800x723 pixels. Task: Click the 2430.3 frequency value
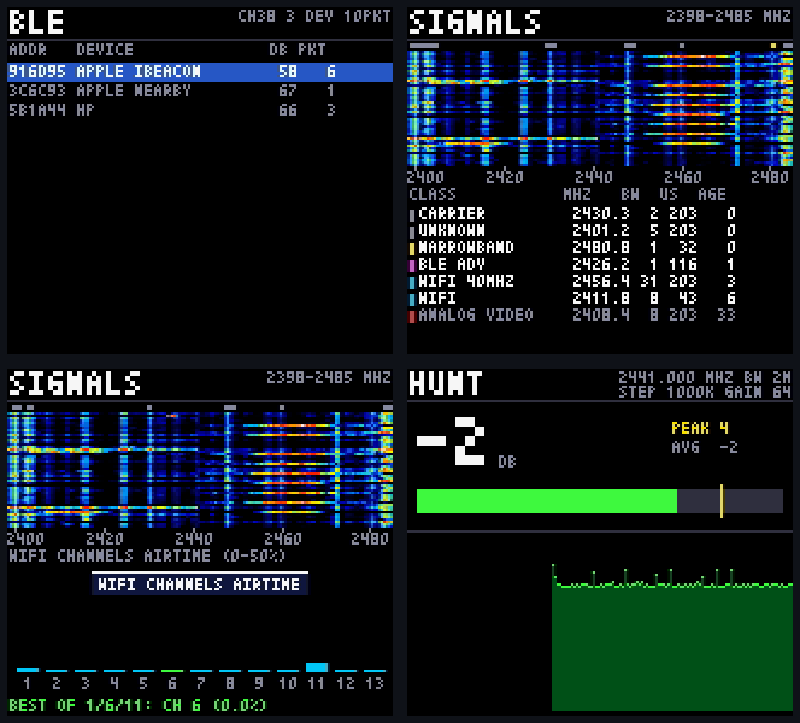pos(601,213)
